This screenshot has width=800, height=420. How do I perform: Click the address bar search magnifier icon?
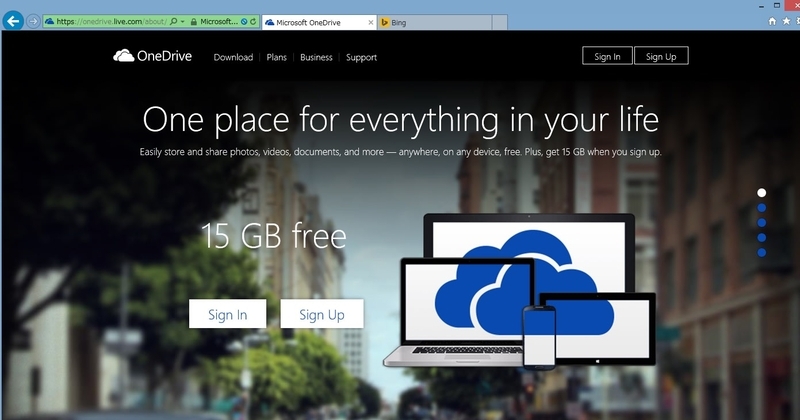pos(173,21)
